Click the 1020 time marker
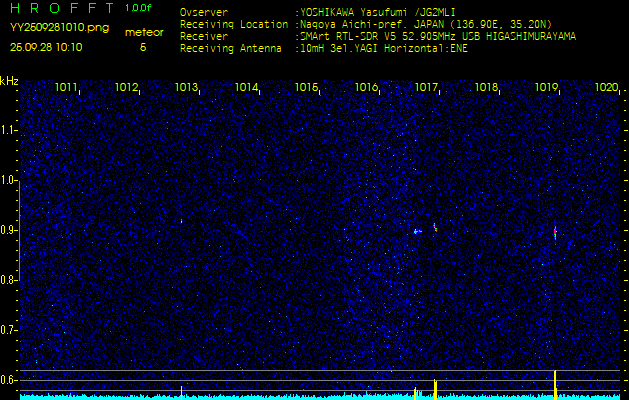629x400 pixels. [606, 88]
